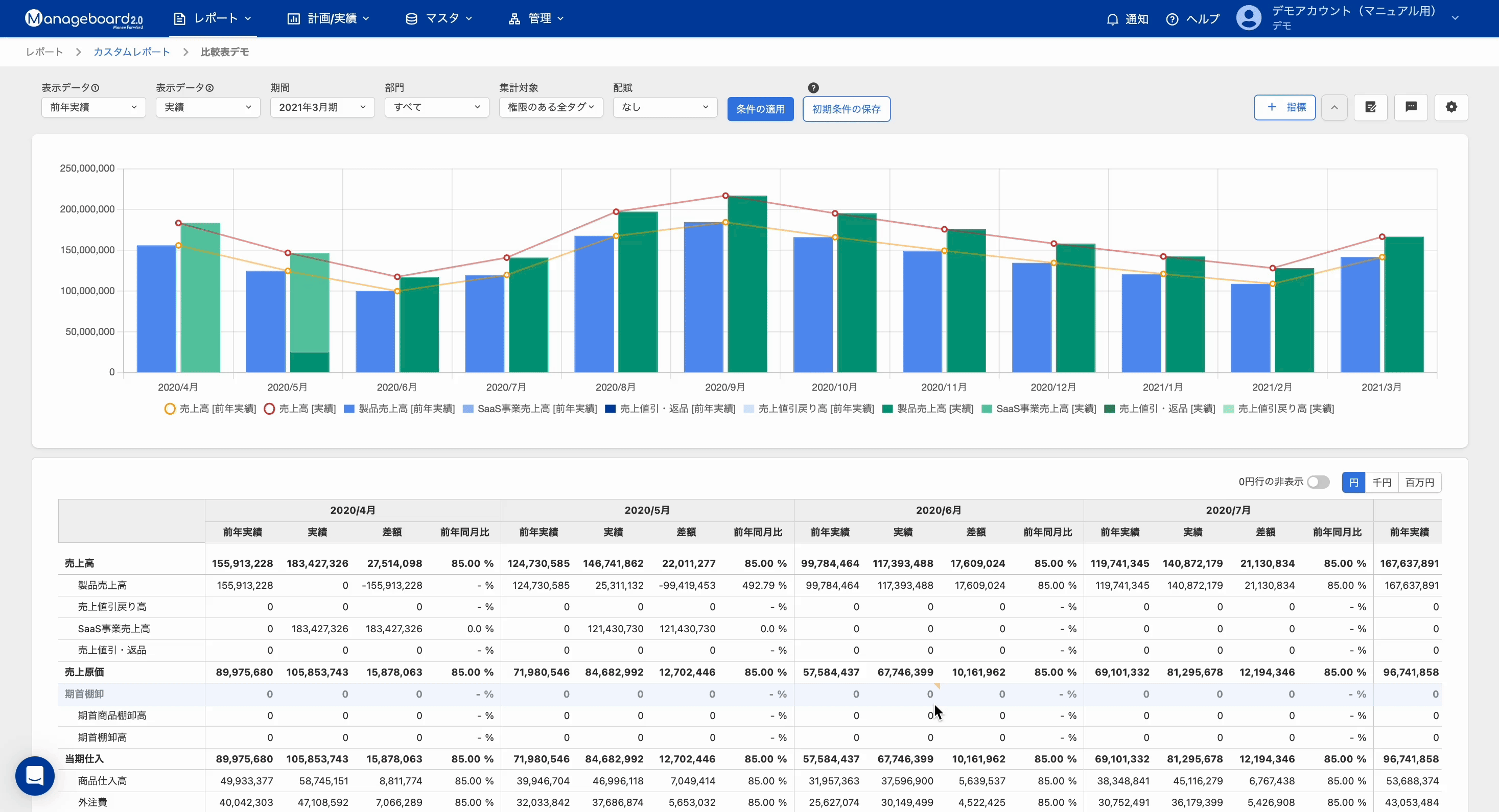Click the Manageboard 2.0 logo

coord(84,18)
